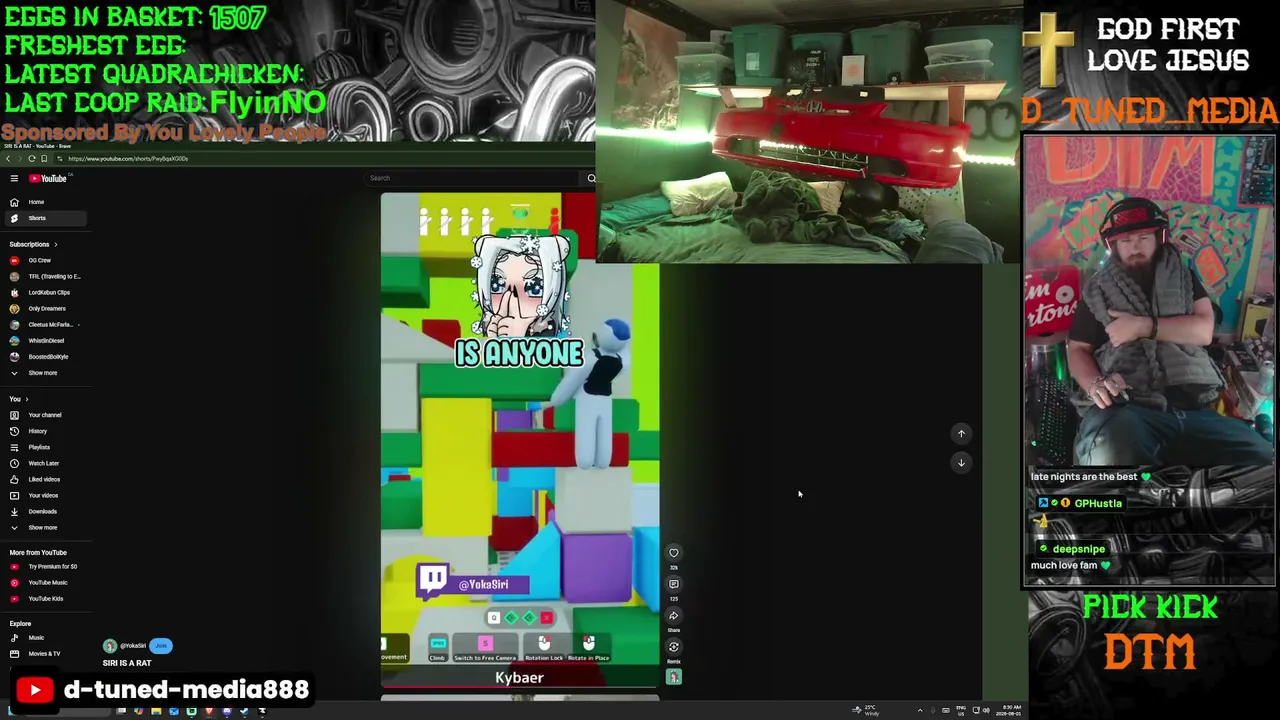Viewport: 1280px width, 720px height.
Task: Click Try Premium for $0
Action: (x=44, y=566)
